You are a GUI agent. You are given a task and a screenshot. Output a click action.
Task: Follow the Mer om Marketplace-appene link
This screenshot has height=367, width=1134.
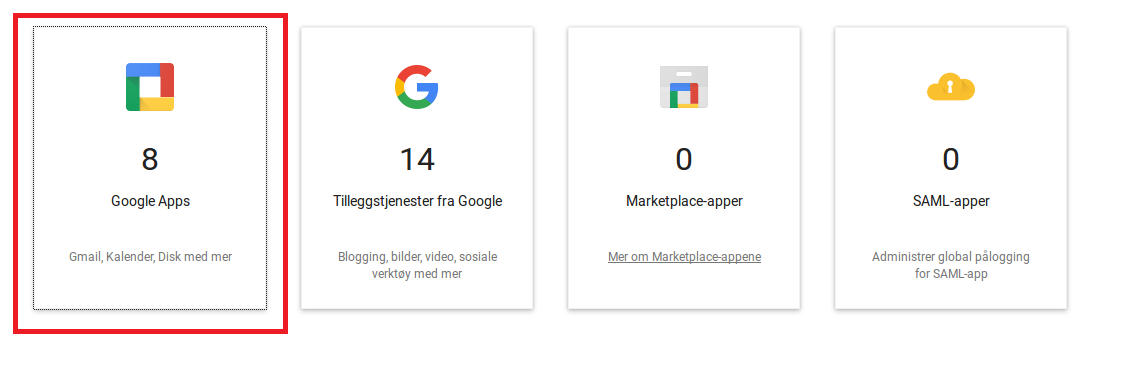684,257
